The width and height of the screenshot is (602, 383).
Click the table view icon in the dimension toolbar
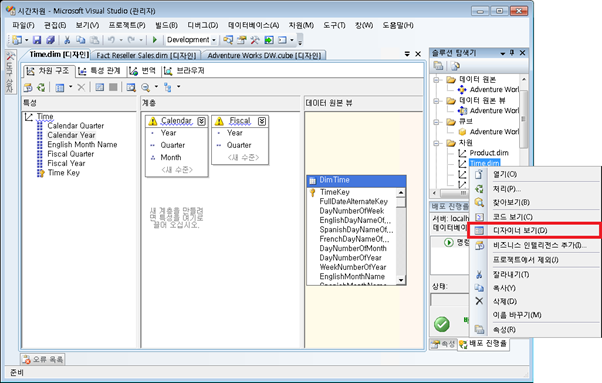coord(60,87)
